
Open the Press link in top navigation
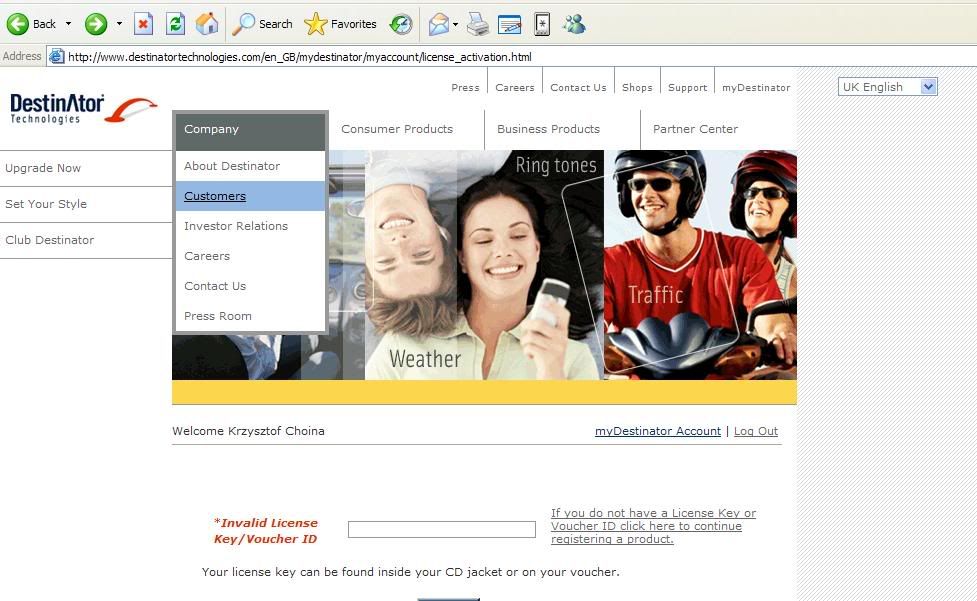[465, 88]
